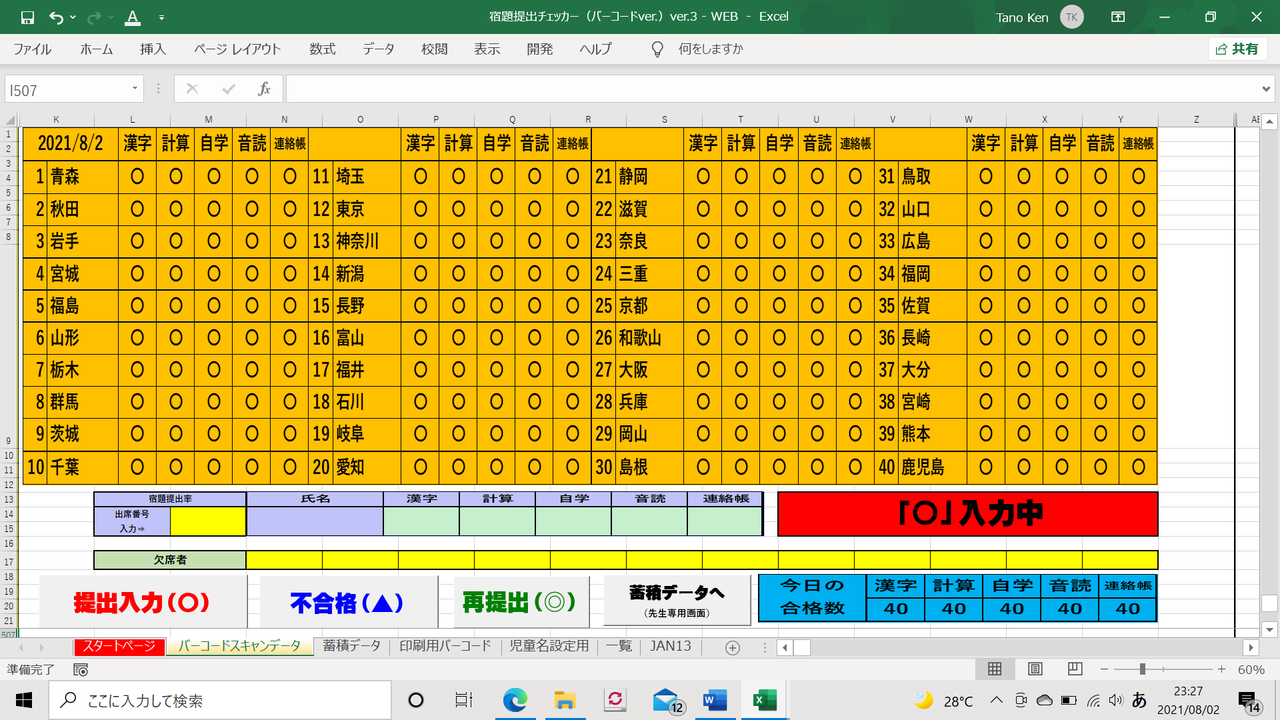Open the Tano Ken account avatar

click(x=1071, y=17)
